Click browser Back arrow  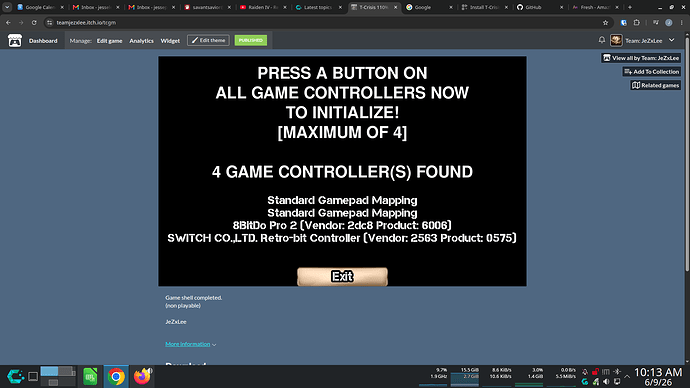[8, 22]
